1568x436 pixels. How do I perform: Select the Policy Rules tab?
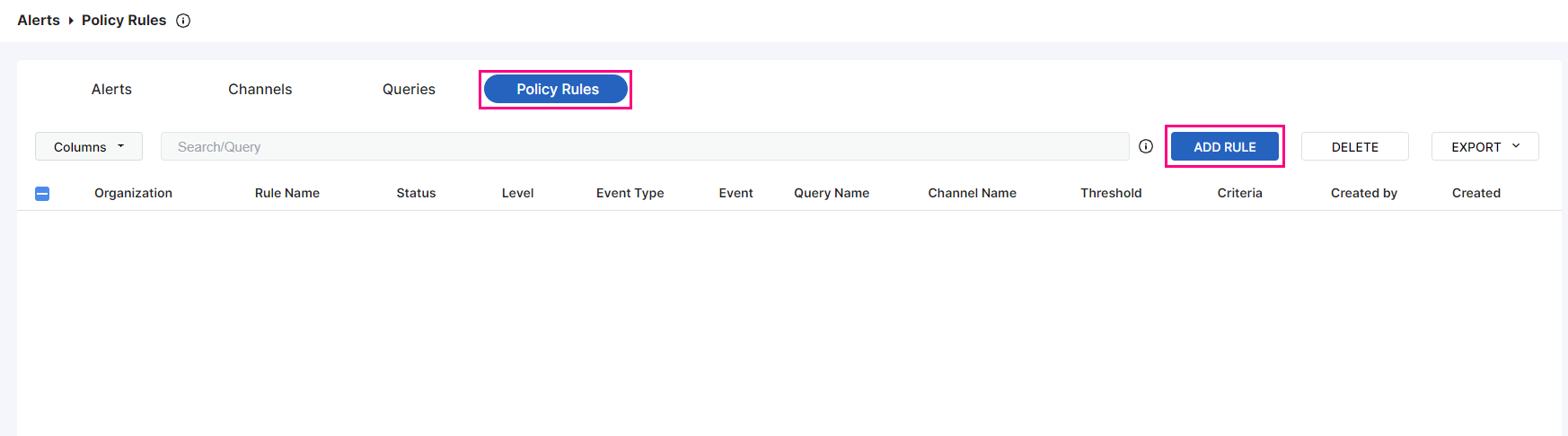[x=556, y=89]
